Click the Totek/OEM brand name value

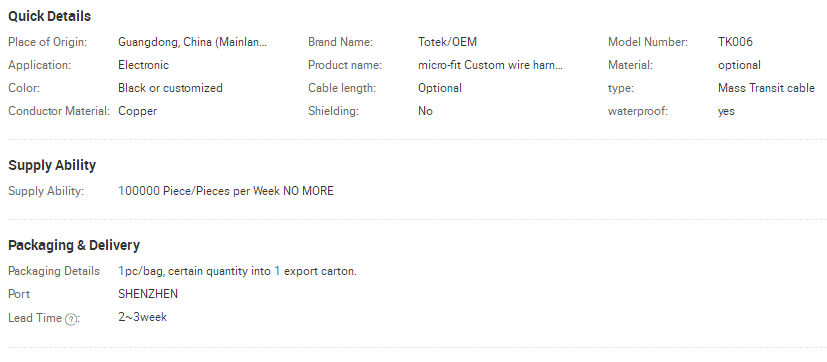pos(447,42)
